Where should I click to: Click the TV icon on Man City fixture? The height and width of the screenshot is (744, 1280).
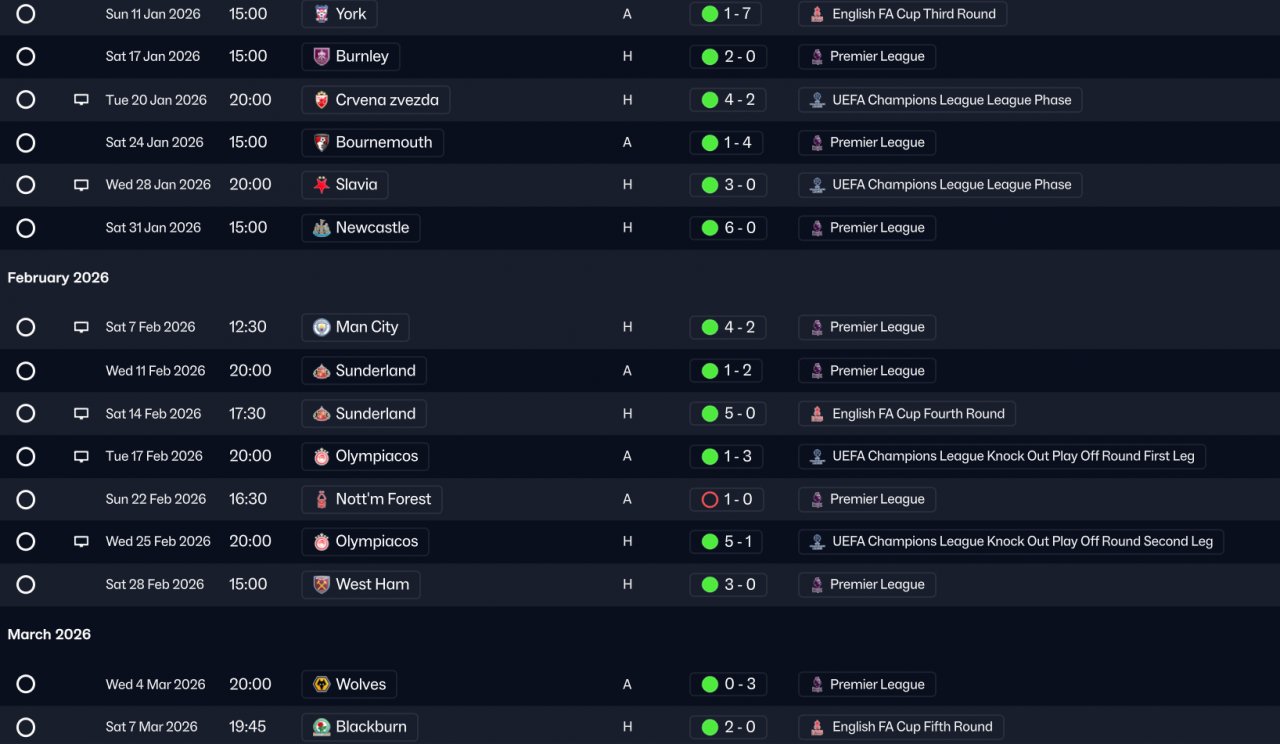81,327
